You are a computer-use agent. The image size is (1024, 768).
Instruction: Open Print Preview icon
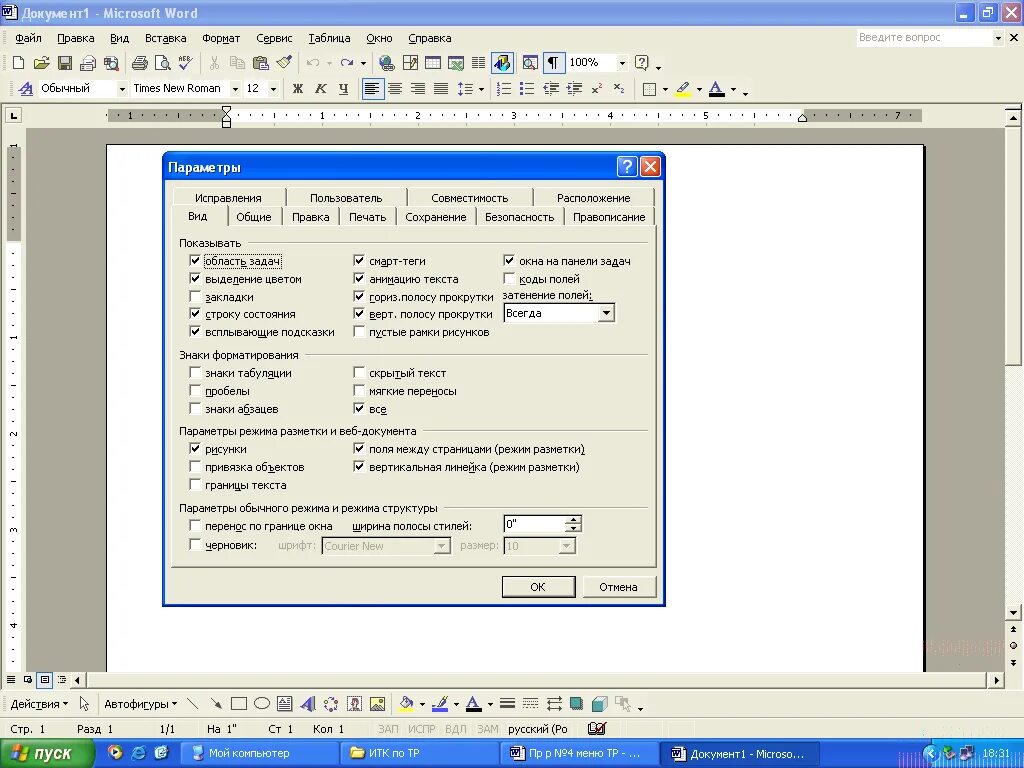tap(162, 63)
